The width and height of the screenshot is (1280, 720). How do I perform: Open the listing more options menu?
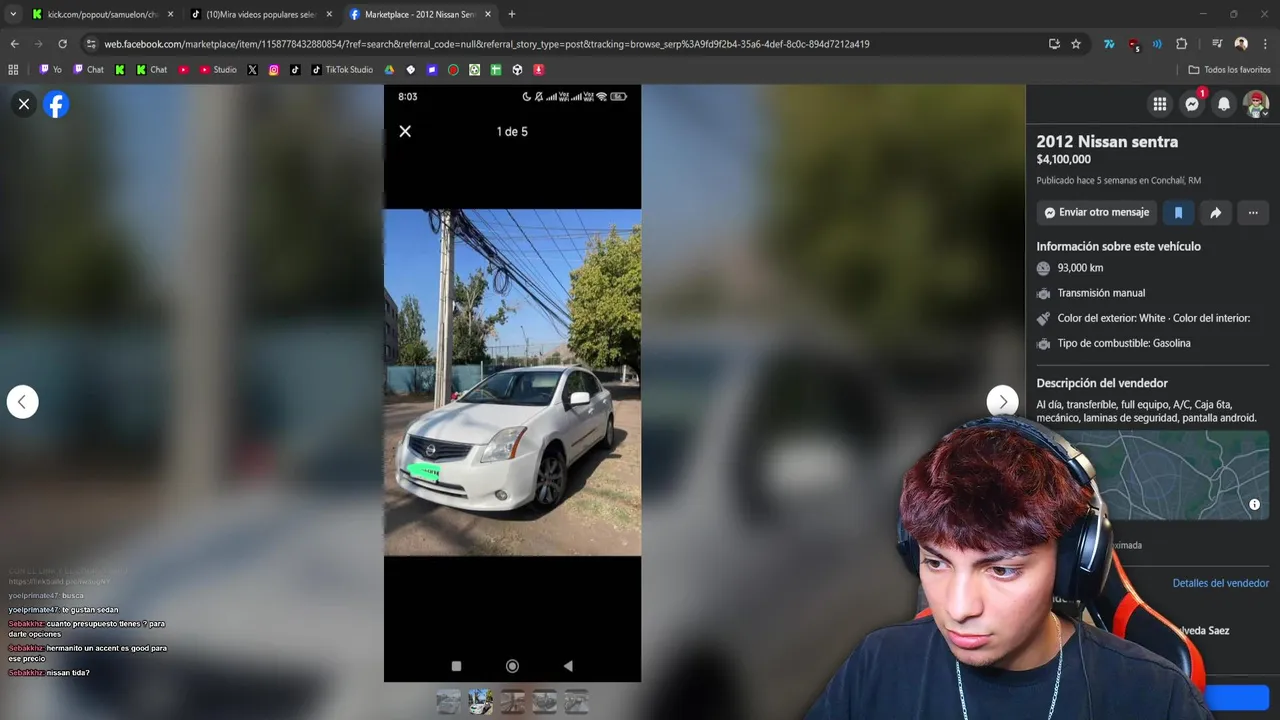[1253, 212]
